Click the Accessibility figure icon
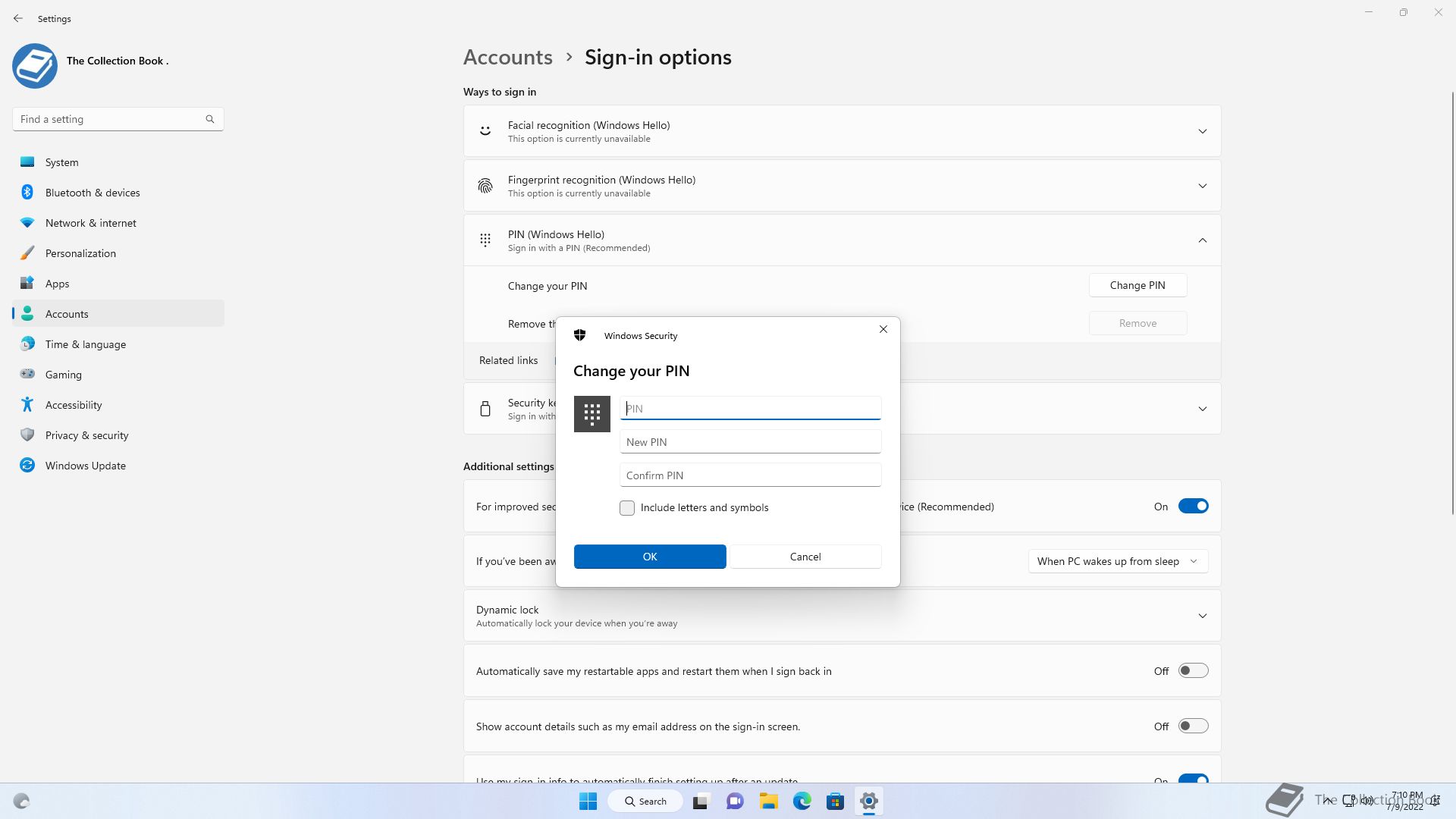The image size is (1456, 819). pyautogui.click(x=27, y=404)
